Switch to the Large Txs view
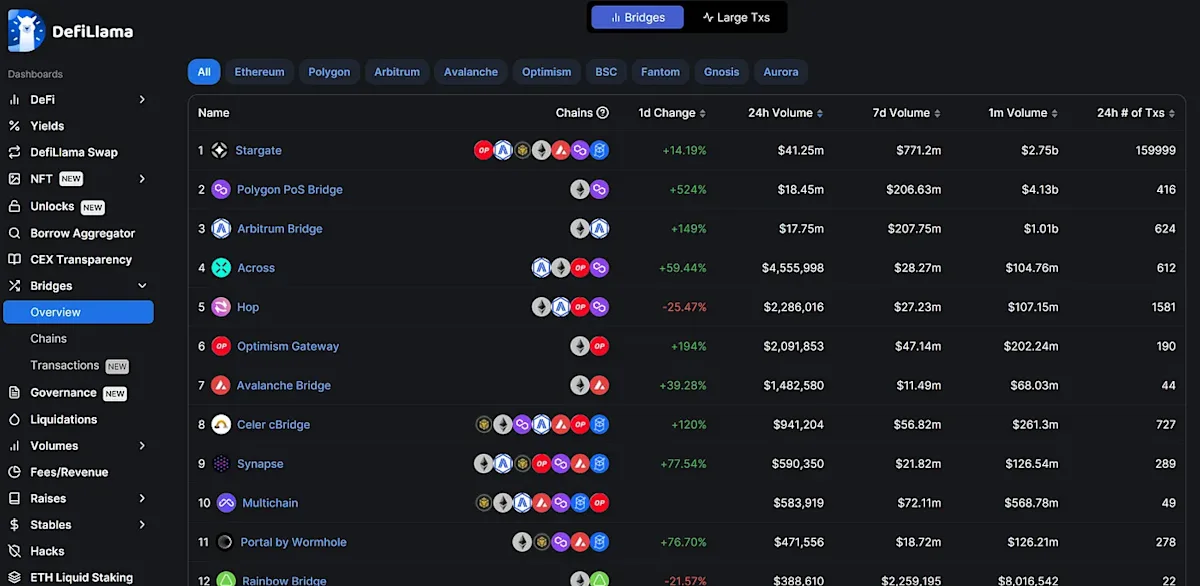The width and height of the screenshot is (1200, 586). click(735, 17)
